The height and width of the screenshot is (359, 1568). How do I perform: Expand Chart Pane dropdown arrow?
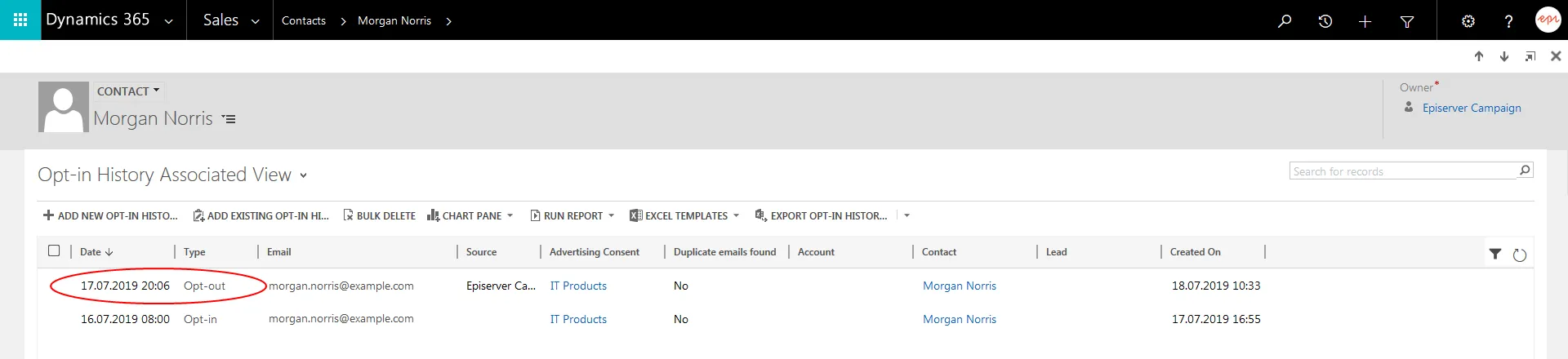510,215
